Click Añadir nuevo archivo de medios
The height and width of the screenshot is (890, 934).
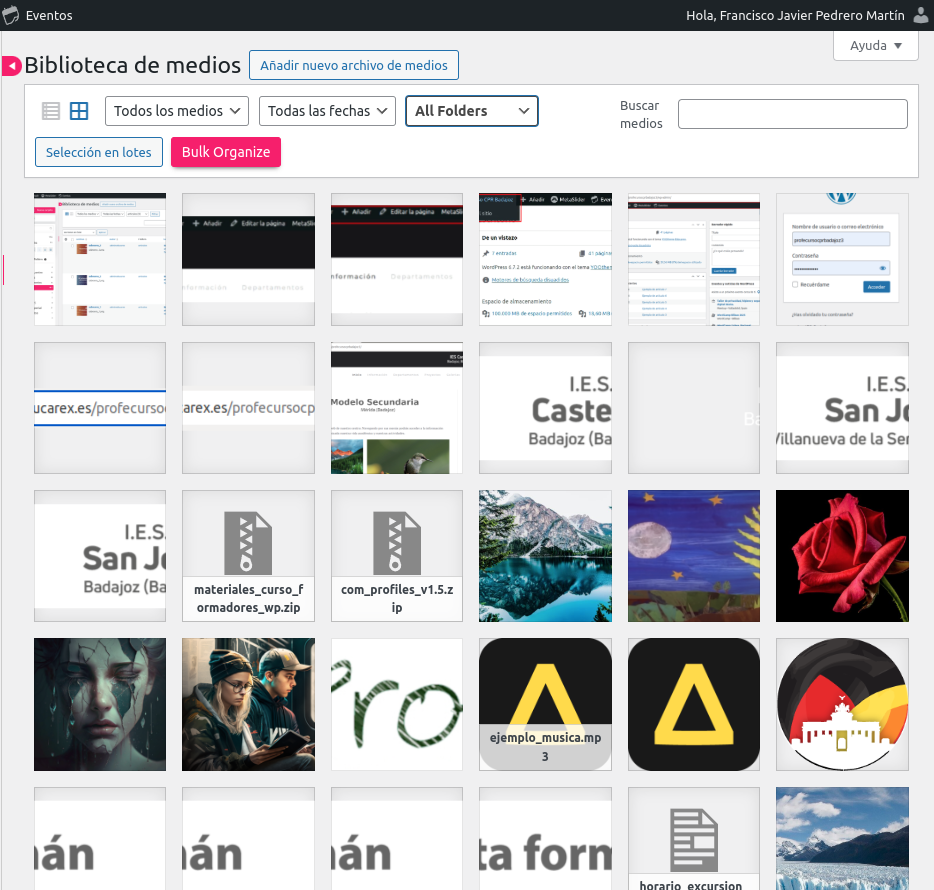(354, 65)
